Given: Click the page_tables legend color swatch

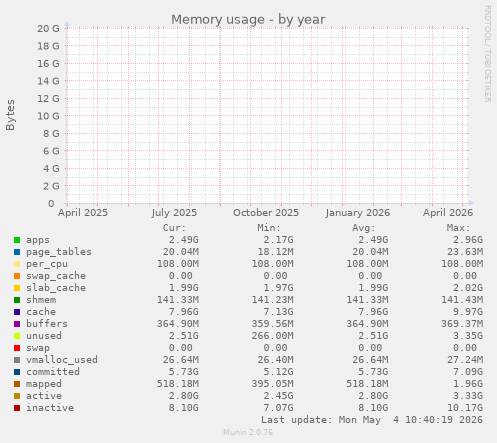Looking at the screenshot, I should tap(17, 252).
